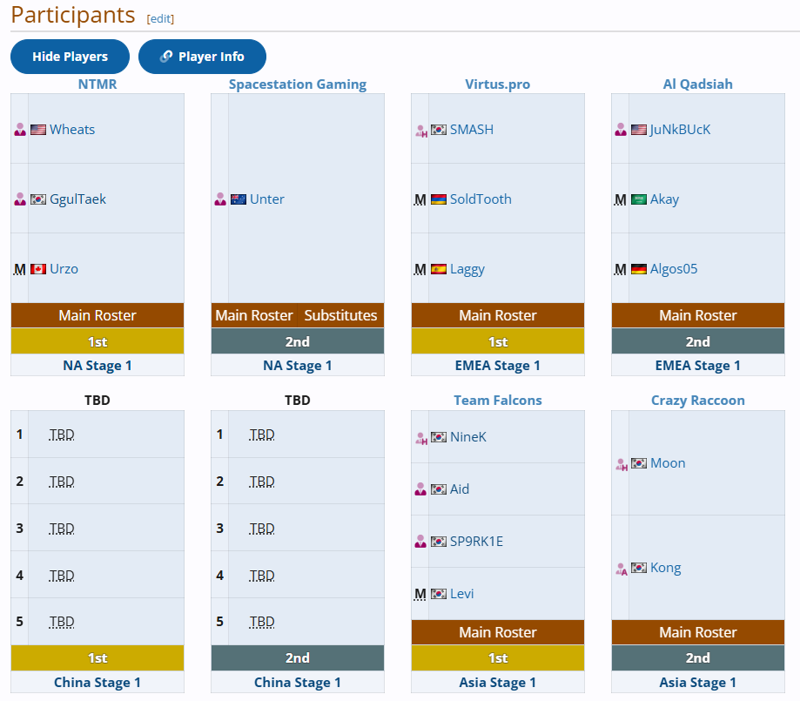Click the role icon next to NineK
This screenshot has width=800, height=701.
click(x=421, y=438)
